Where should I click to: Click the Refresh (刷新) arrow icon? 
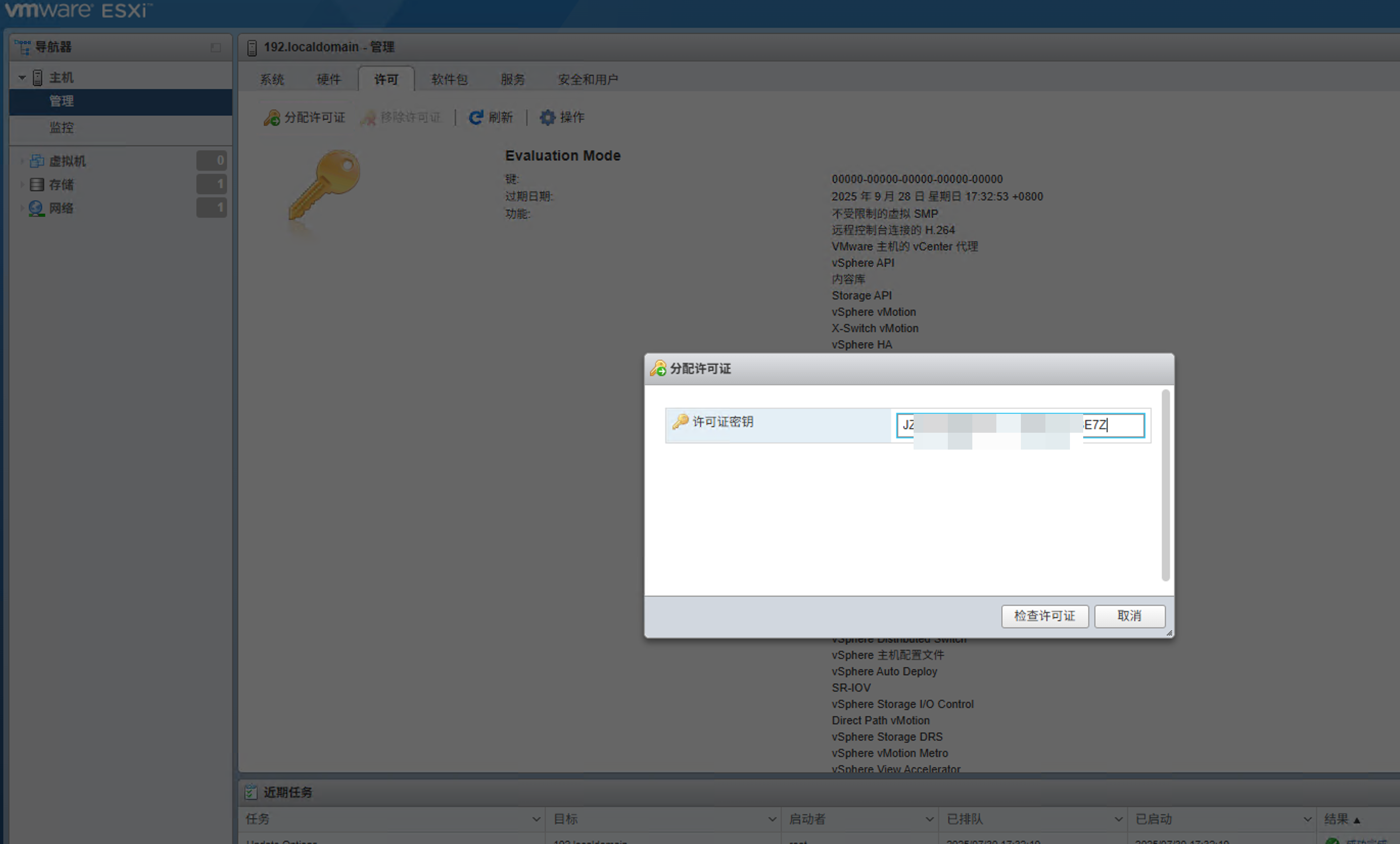pyautogui.click(x=476, y=118)
